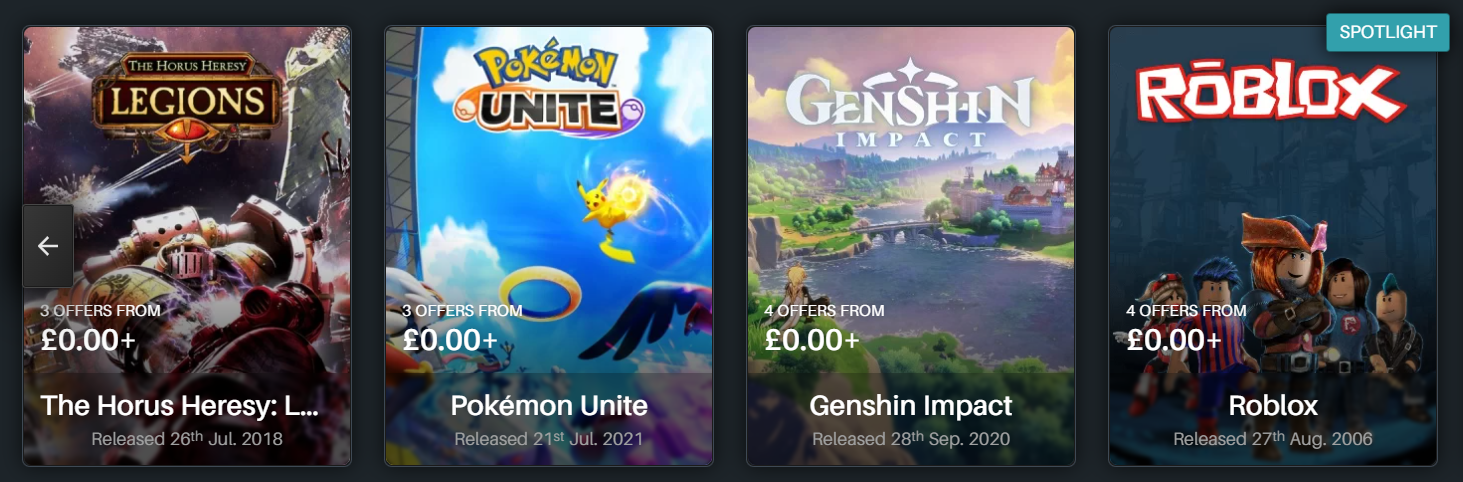View Roblox 4 offers from £0.00+
The height and width of the screenshot is (482, 1463).
coord(1186,328)
